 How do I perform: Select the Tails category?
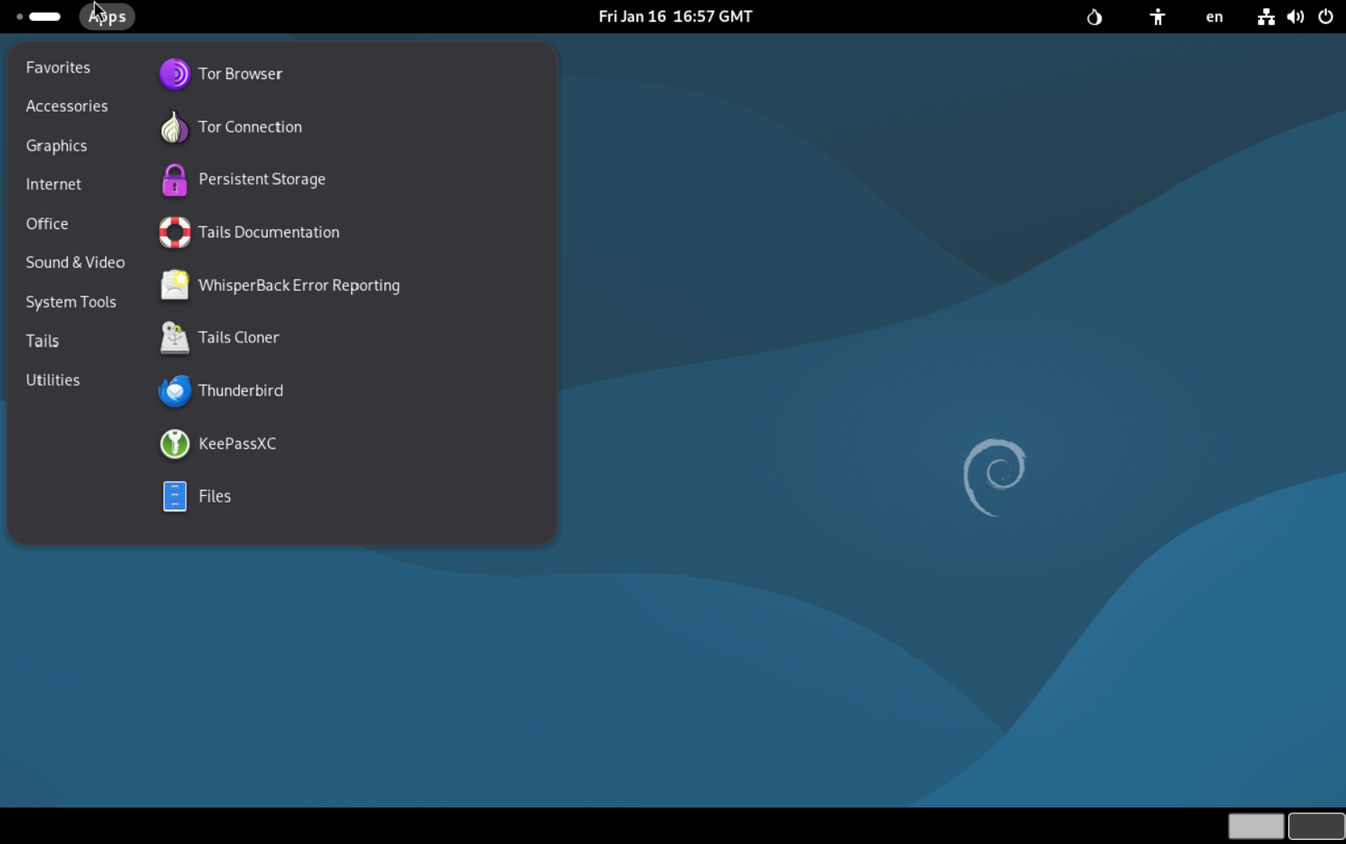[x=42, y=341]
